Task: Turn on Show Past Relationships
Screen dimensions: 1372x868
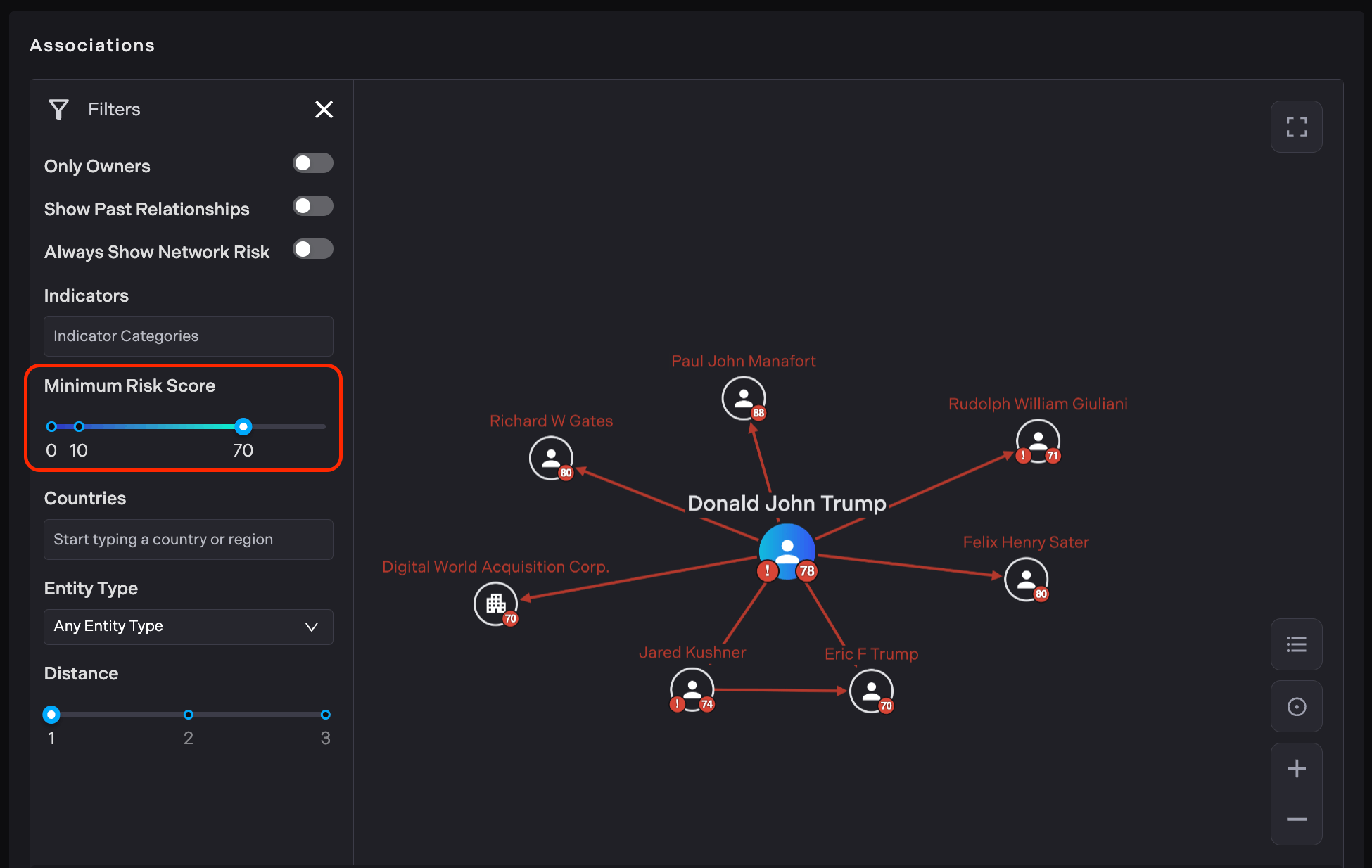Action: (x=312, y=206)
